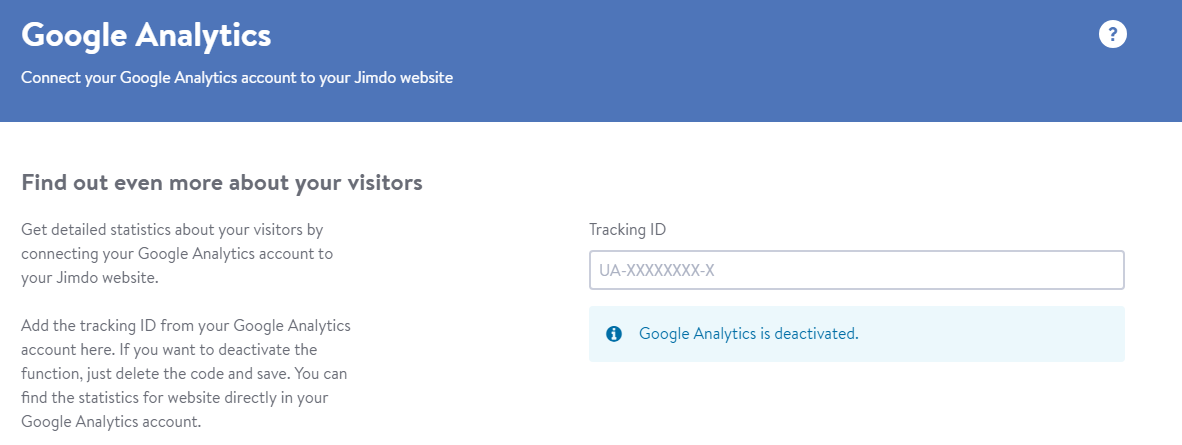The image size is (1182, 445).
Task: Click the info icon in deactivated notice
Action: [614, 333]
